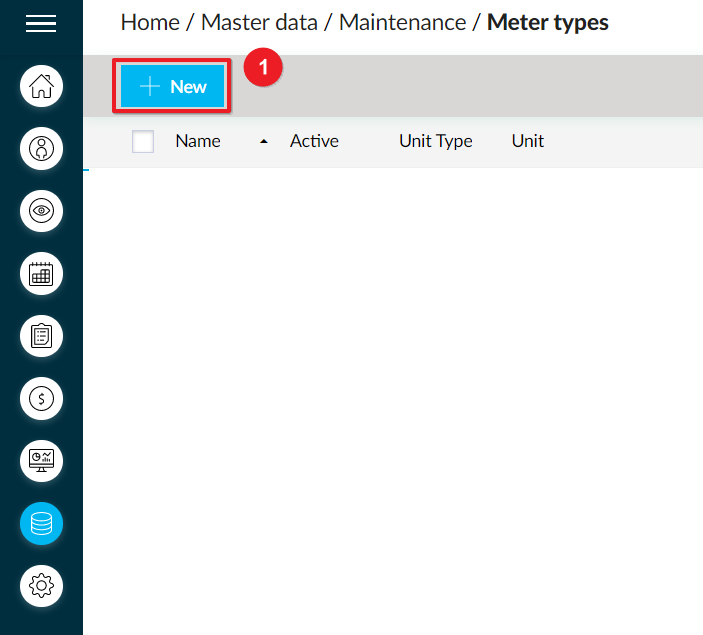Open the clipboard checklist sidebar icon

pyautogui.click(x=41, y=336)
